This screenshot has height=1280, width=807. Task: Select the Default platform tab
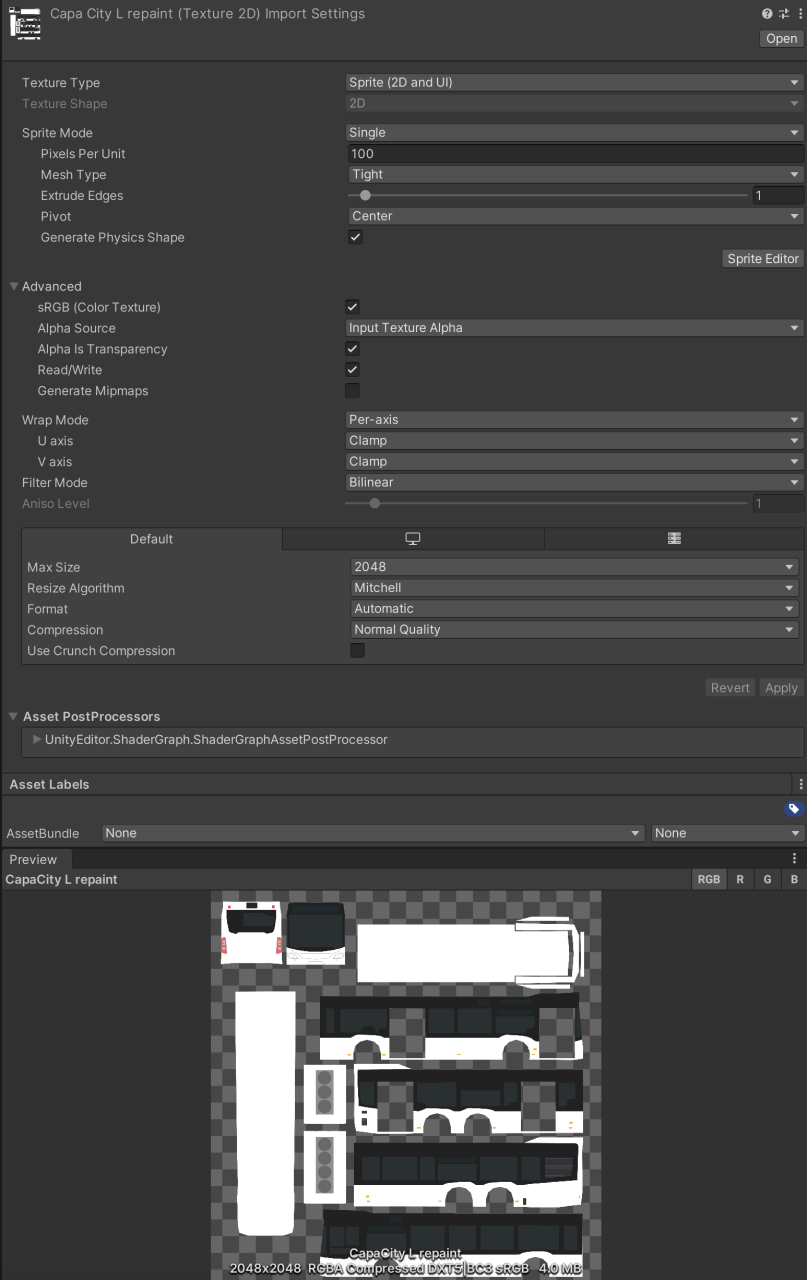pos(152,539)
